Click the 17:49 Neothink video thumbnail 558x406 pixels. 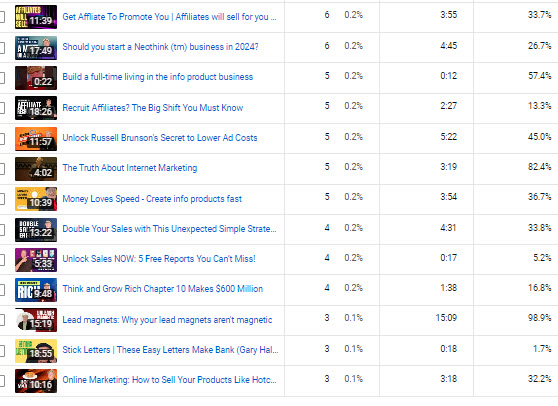36,48
